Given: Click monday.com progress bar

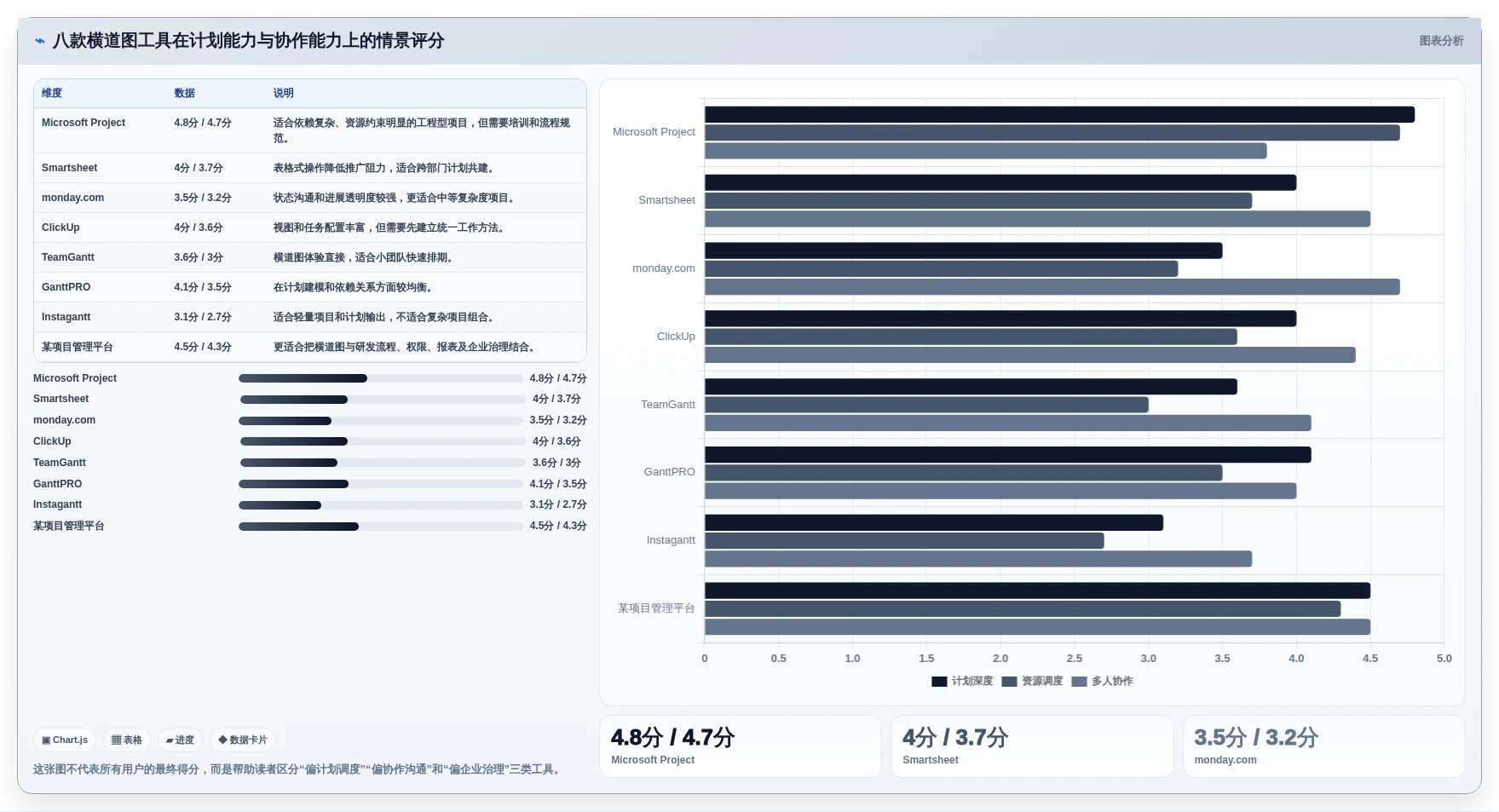Looking at the screenshot, I should (381, 421).
